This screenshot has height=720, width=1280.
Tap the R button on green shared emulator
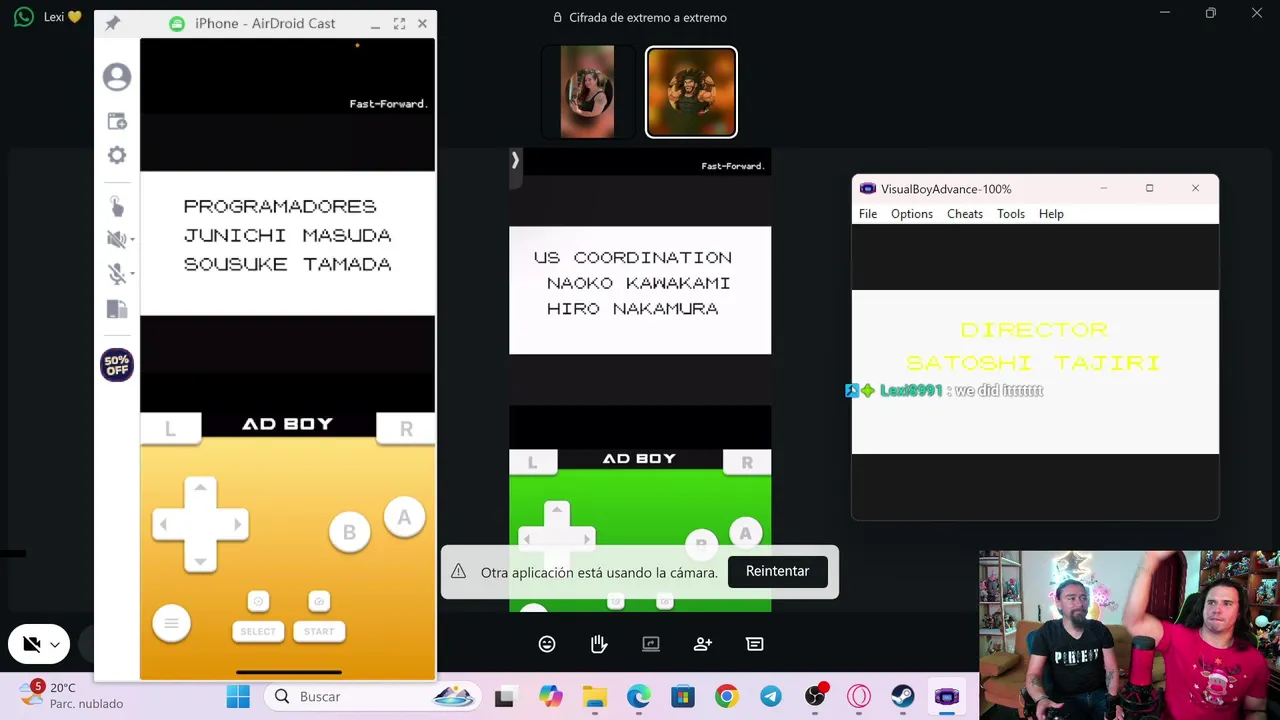[747, 462]
